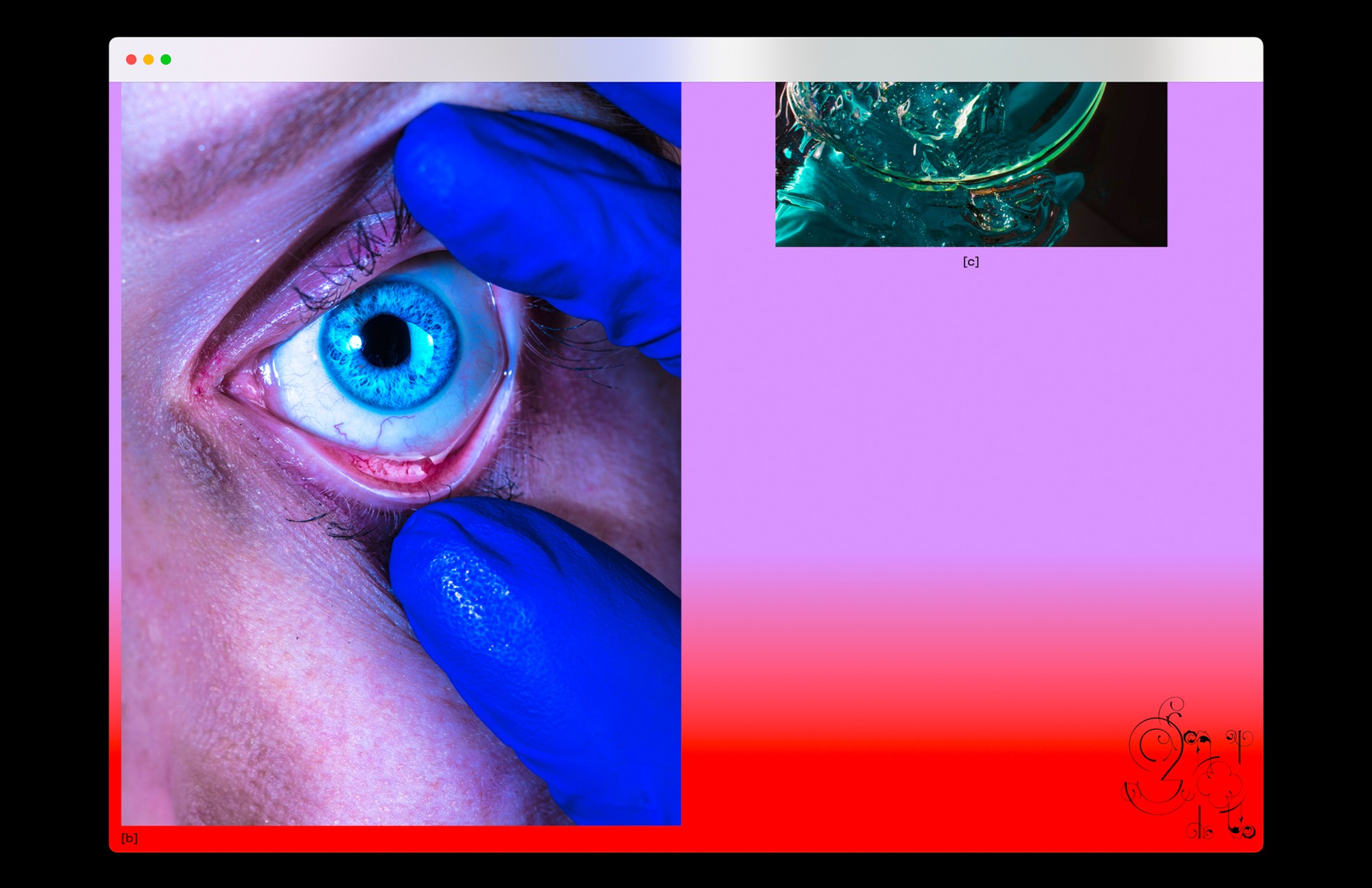Click the blank purple area below [c]

tap(971, 412)
